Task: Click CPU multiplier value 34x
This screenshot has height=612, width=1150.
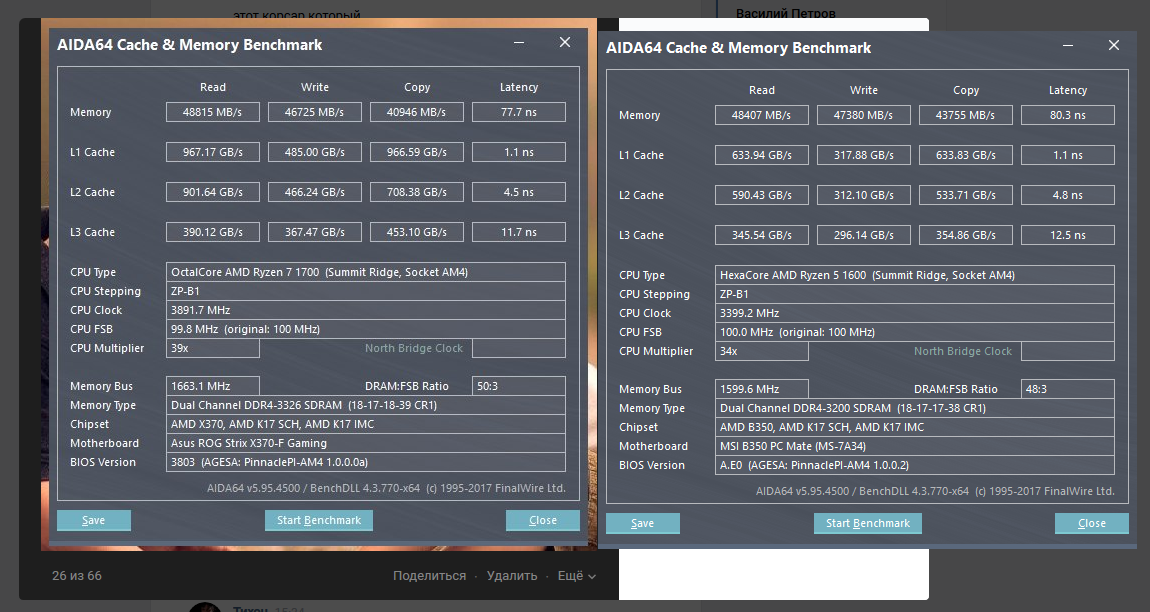Action: 761,351
